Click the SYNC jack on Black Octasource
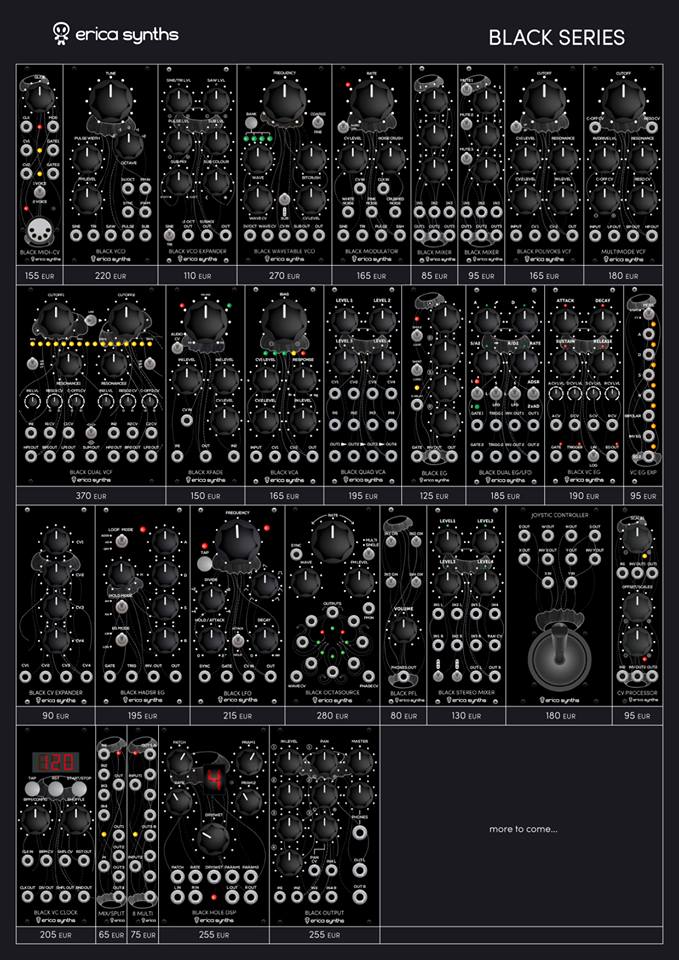This screenshot has height=960, width=679. pos(296,554)
